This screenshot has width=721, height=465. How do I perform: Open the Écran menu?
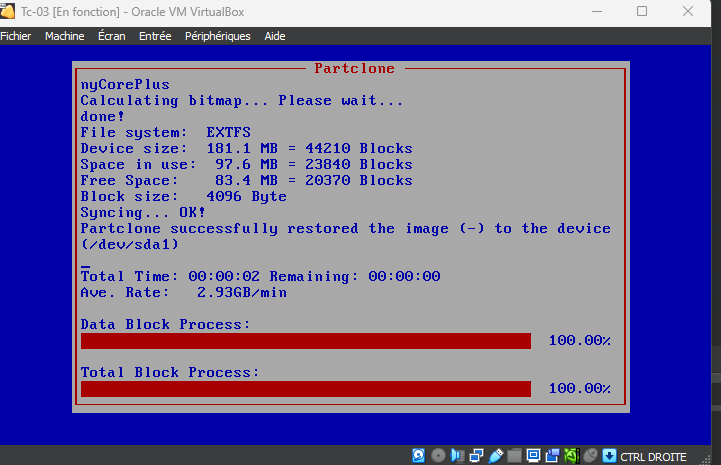click(112, 36)
